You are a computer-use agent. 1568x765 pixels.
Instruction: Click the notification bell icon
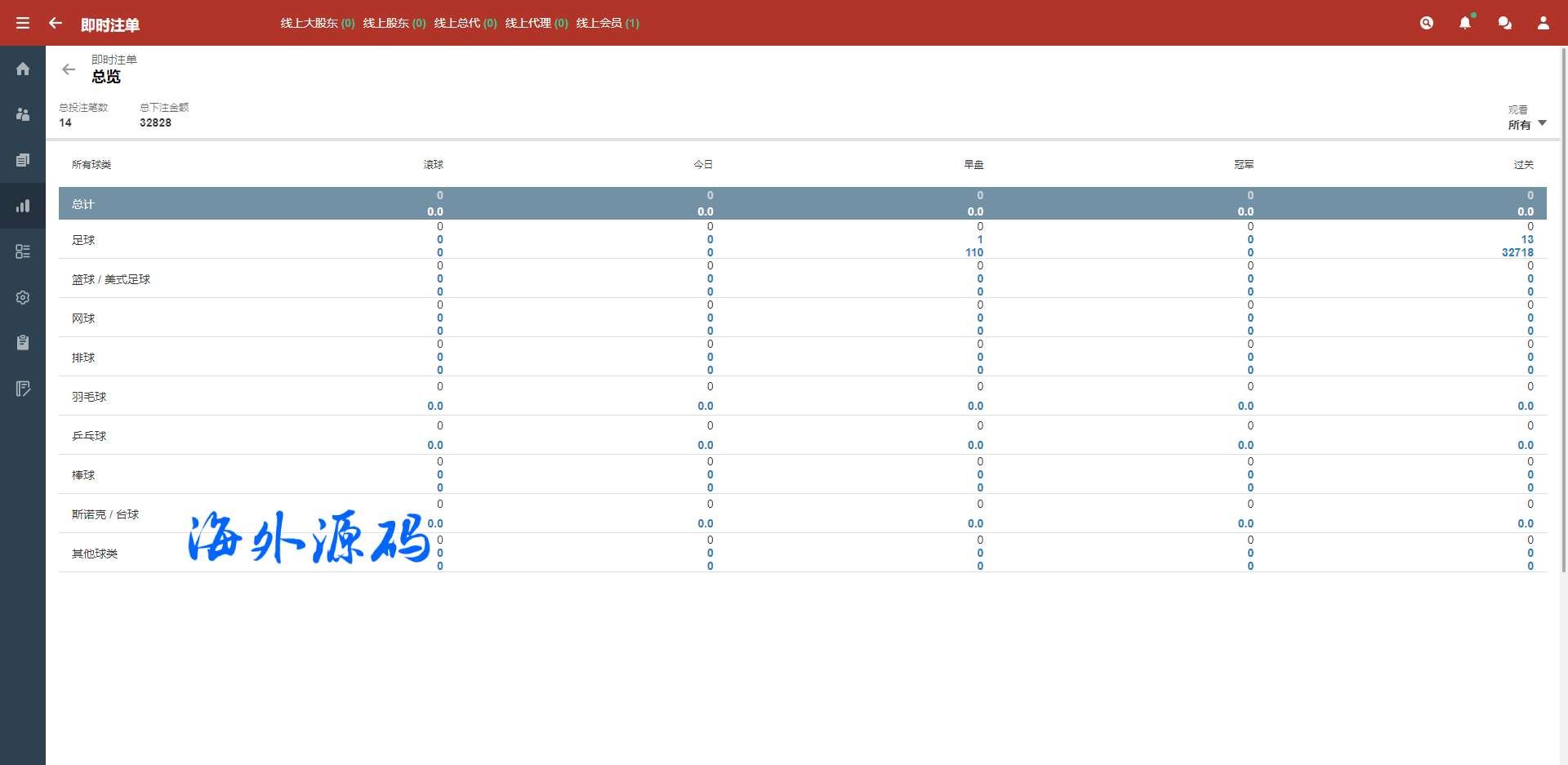tap(1465, 23)
